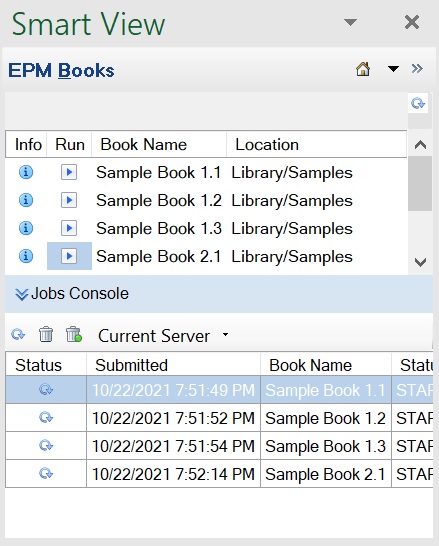Run Sample Book 1.2

pos(69,200)
